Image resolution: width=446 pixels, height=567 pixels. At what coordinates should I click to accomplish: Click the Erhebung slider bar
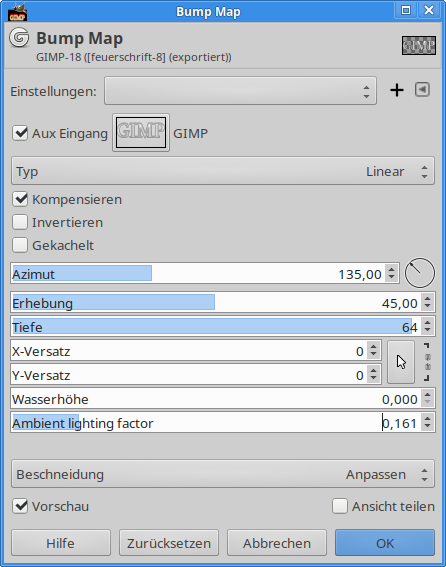click(x=215, y=303)
